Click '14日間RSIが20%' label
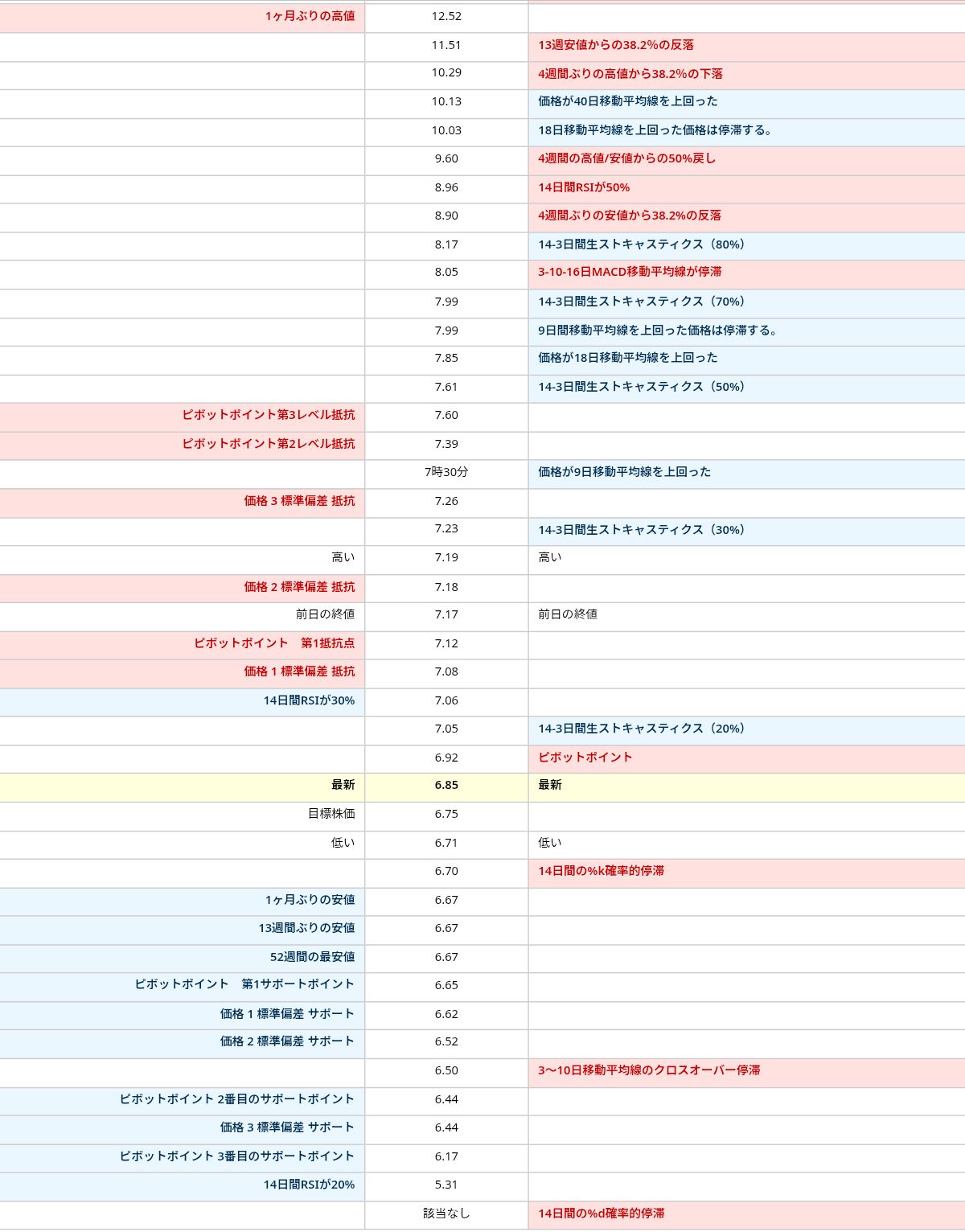965x1232 pixels. 309,1185
